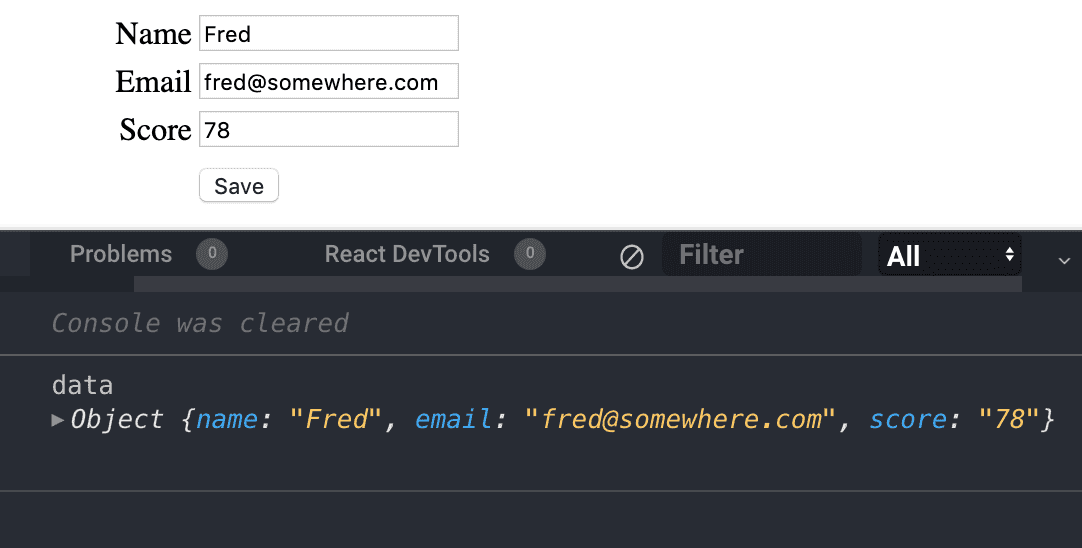Clear the console with the ban icon
Viewport: 1082px width, 548px height.
click(x=632, y=257)
